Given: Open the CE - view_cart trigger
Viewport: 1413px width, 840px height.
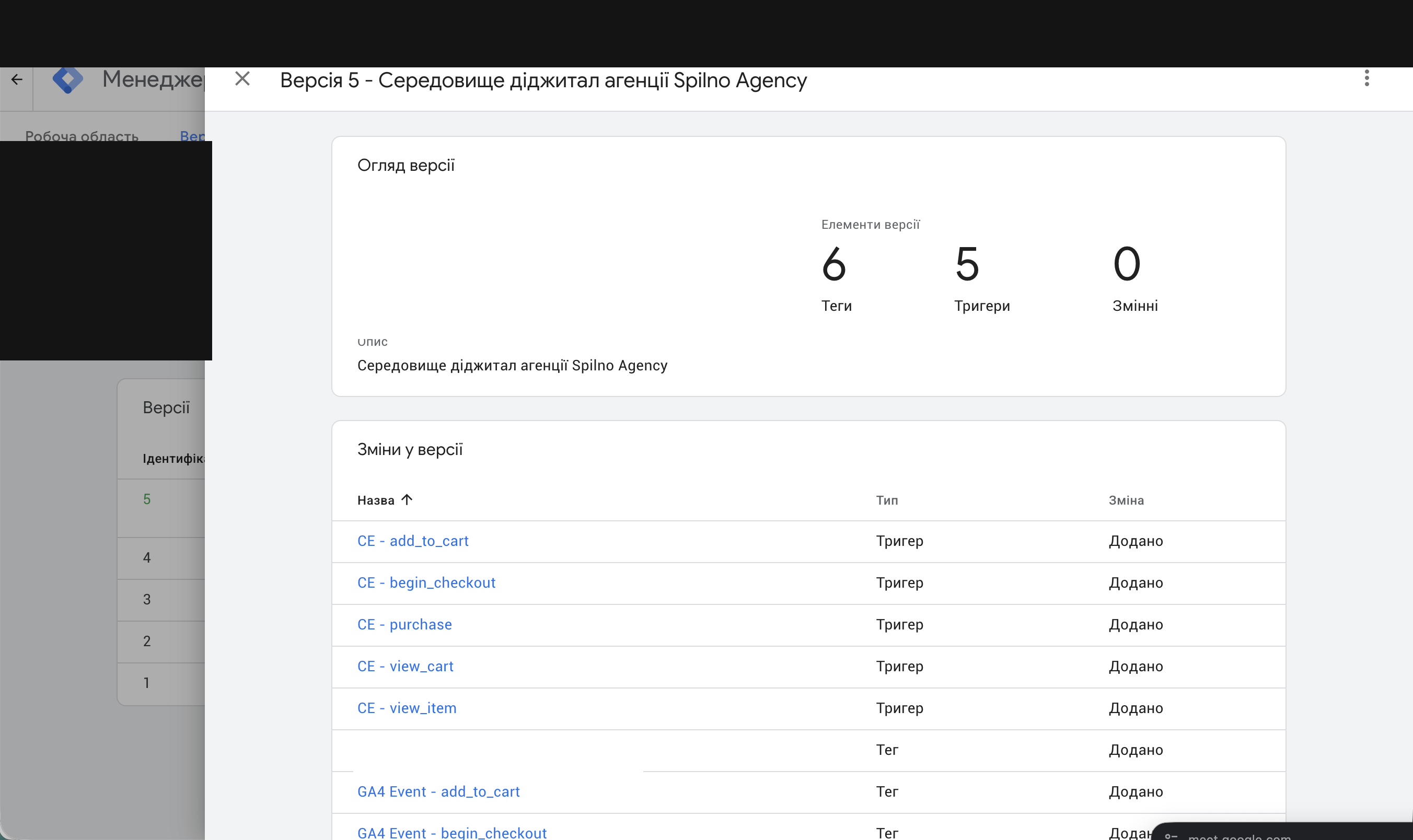Looking at the screenshot, I should pyautogui.click(x=406, y=667).
